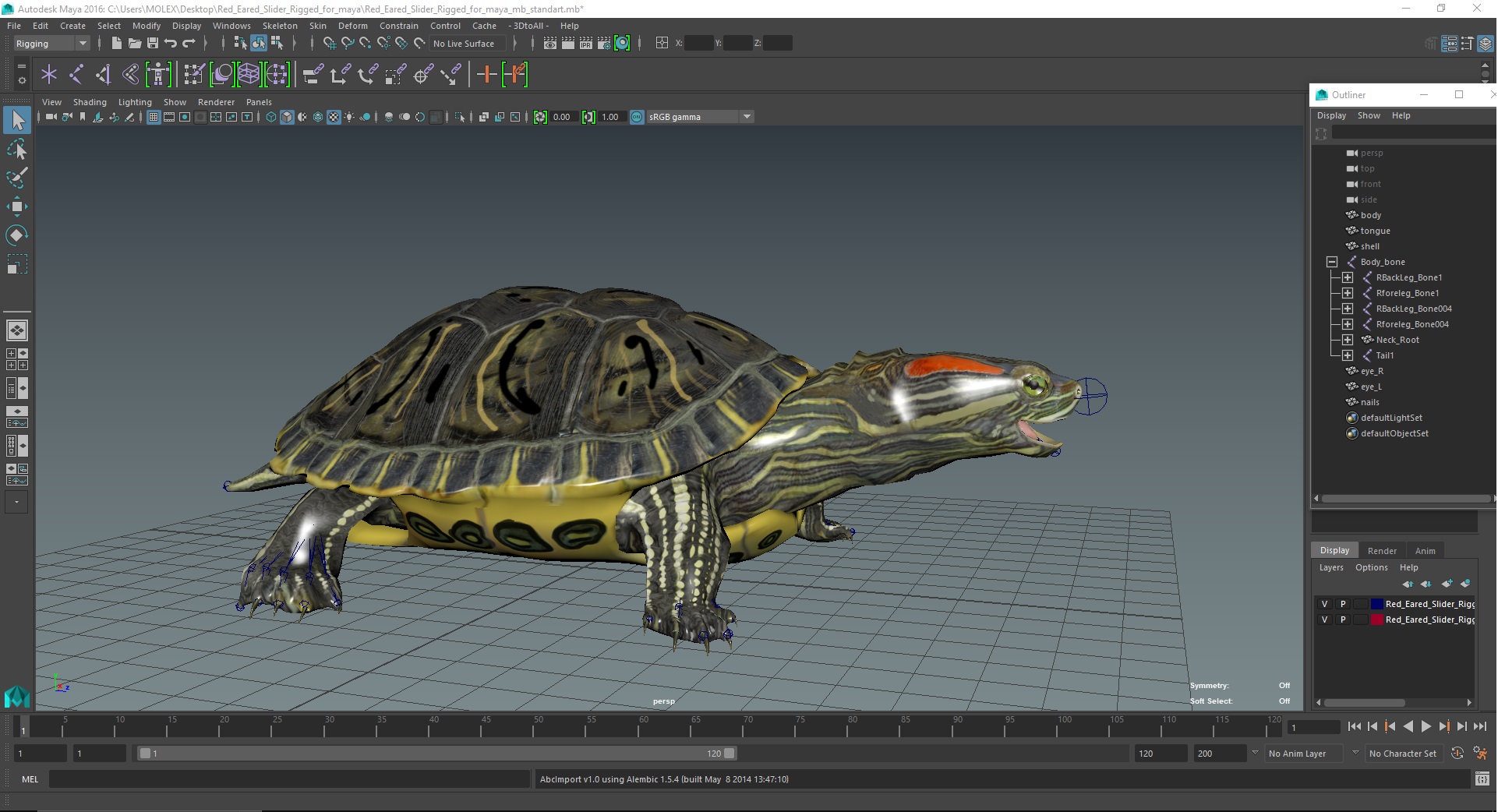The width and height of the screenshot is (1498, 812).
Task: Toggle the auto keyframe button
Action: 1457,754
